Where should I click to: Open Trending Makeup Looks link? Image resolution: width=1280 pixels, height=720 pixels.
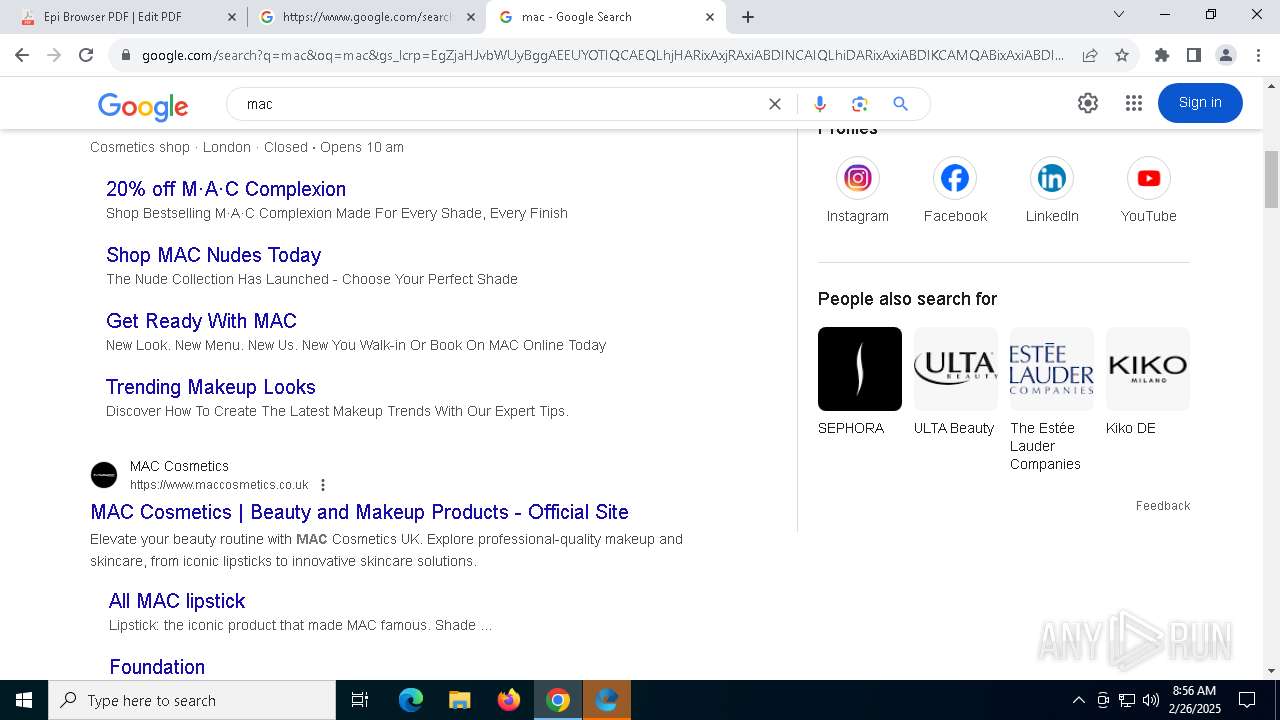(x=211, y=387)
